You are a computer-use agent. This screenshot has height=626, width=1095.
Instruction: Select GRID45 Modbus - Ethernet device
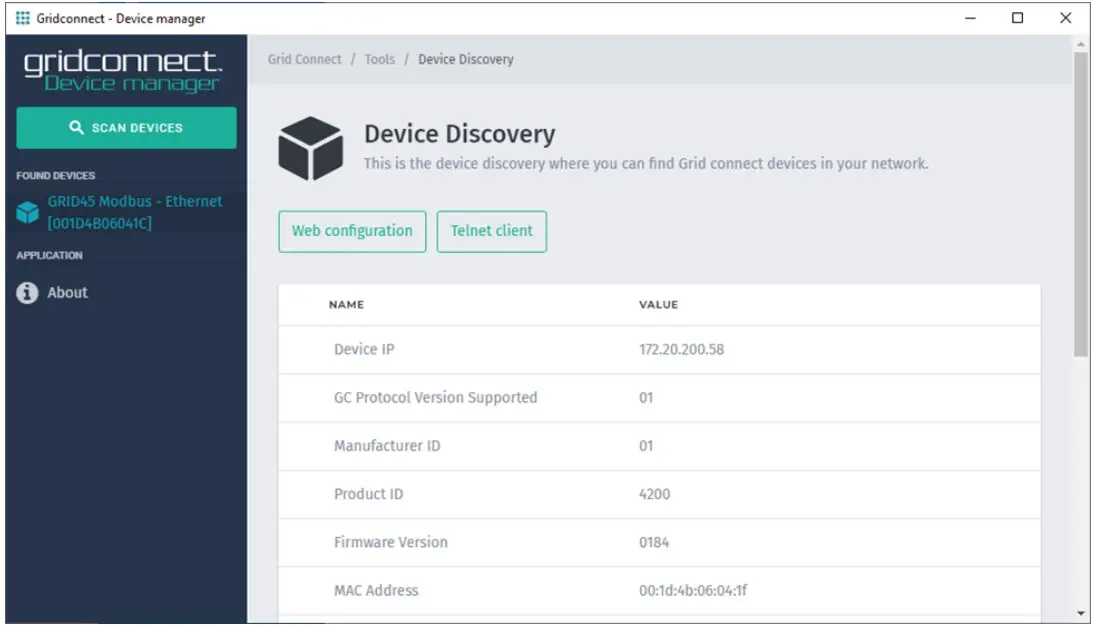[x=126, y=212]
